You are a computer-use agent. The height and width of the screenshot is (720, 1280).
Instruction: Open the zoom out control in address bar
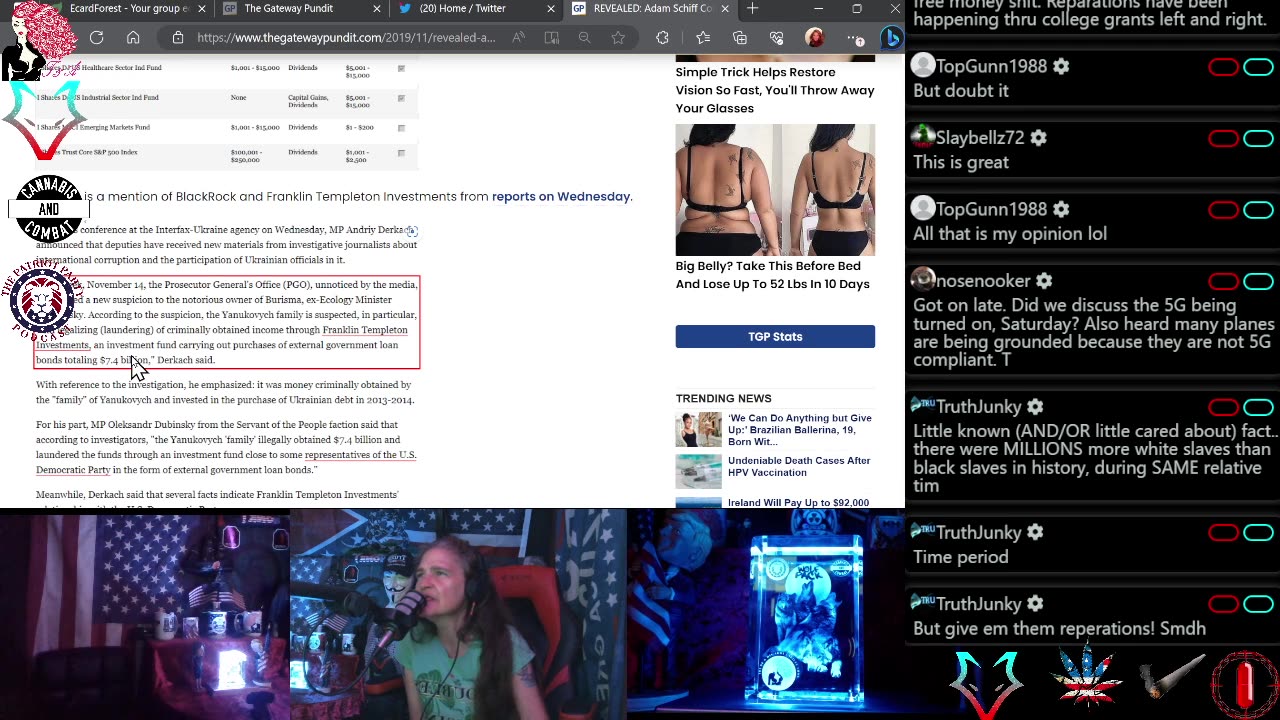pyautogui.click(x=584, y=38)
